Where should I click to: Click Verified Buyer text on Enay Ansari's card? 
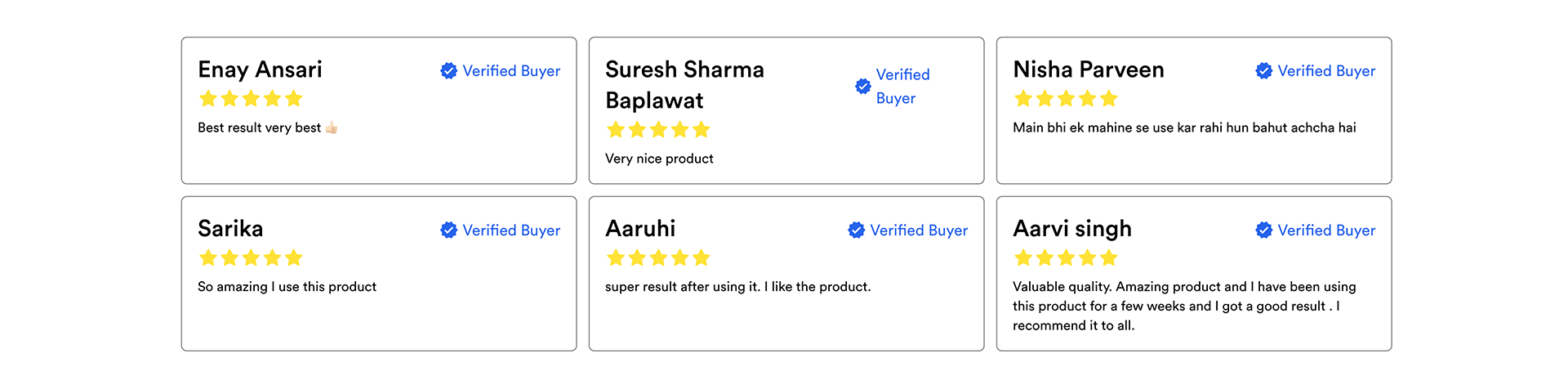click(x=511, y=71)
